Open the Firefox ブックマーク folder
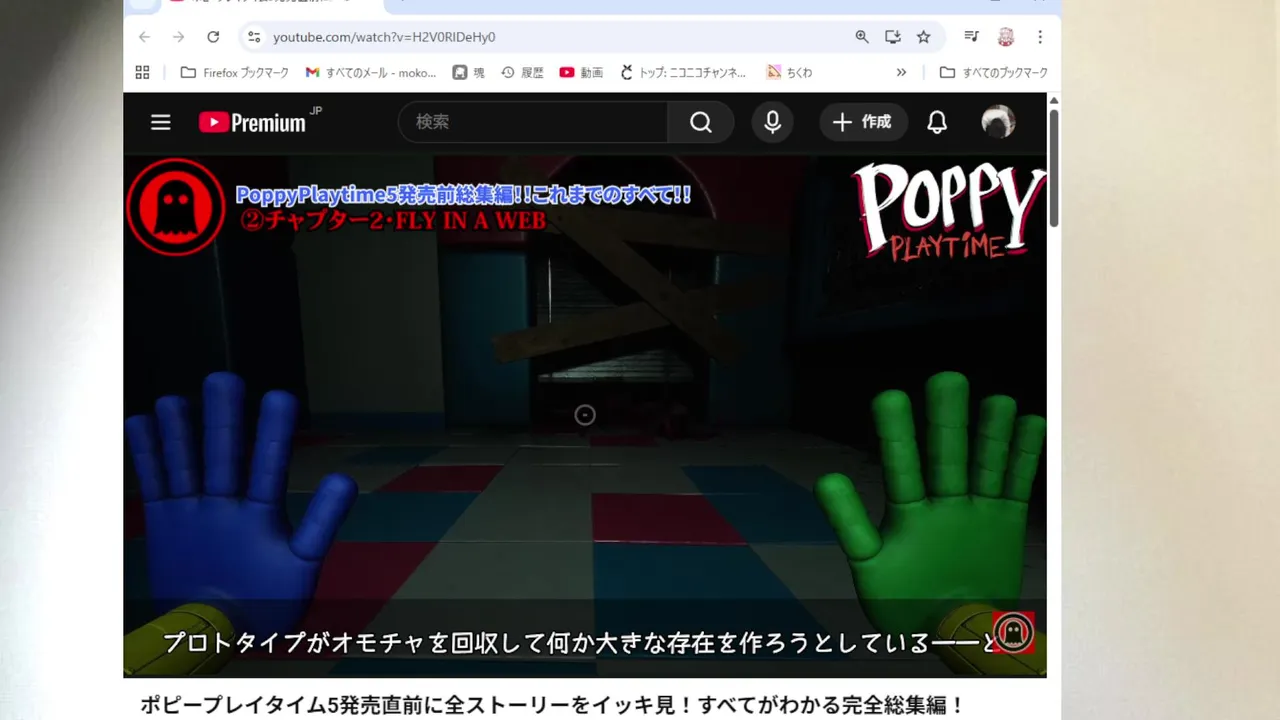Screen dimensions: 1280x720 [234, 72]
